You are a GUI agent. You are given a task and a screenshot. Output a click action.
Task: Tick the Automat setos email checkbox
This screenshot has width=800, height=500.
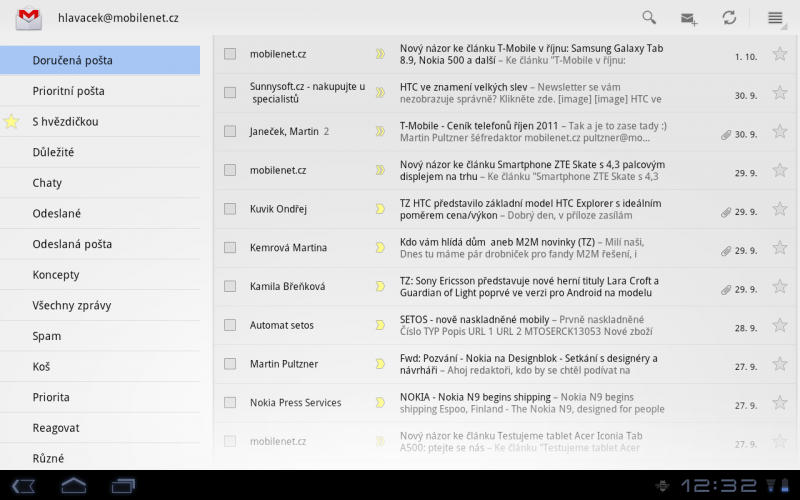230,325
